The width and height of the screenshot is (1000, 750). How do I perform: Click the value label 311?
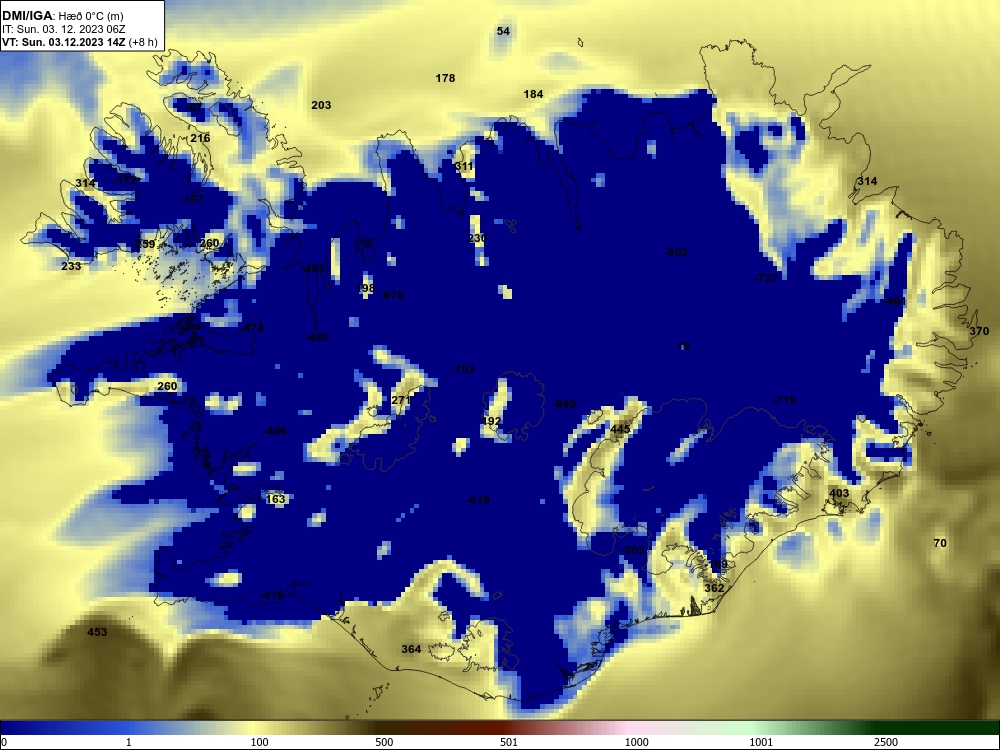464,166
